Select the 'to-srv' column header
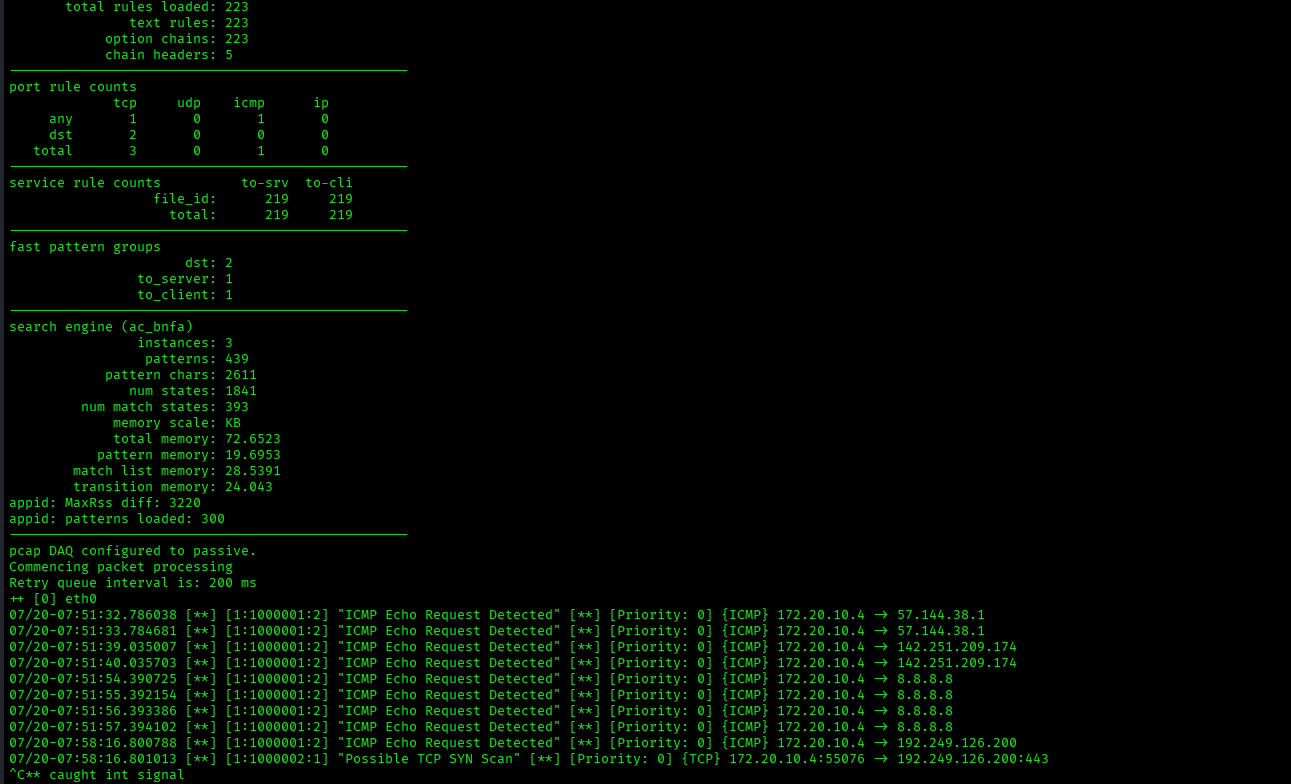This screenshot has width=1291, height=784. pyautogui.click(x=265, y=183)
